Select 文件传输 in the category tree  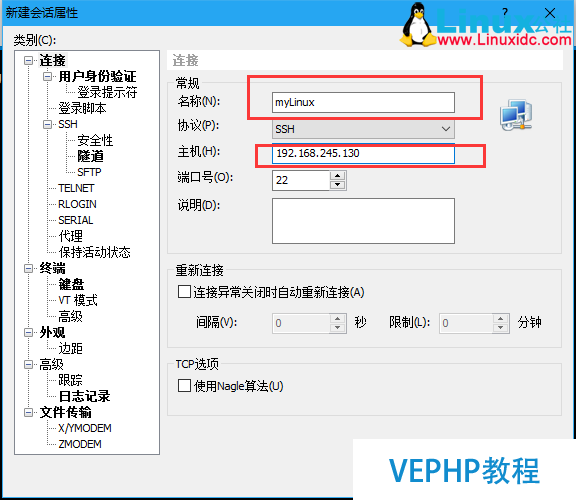pyautogui.click(x=65, y=413)
